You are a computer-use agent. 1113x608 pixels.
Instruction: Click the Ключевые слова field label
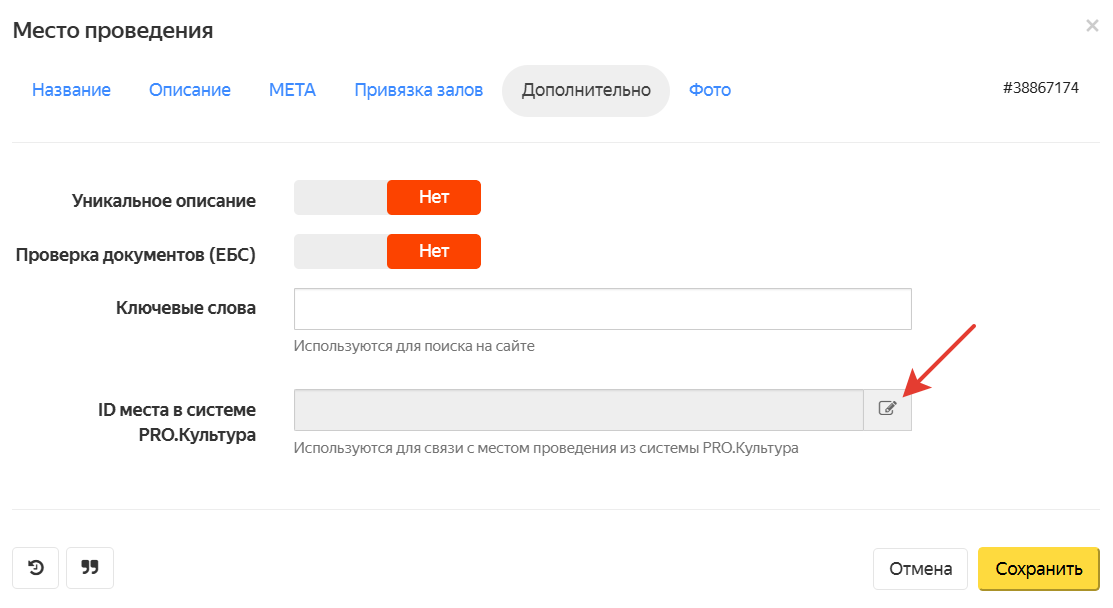click(186, 308)
